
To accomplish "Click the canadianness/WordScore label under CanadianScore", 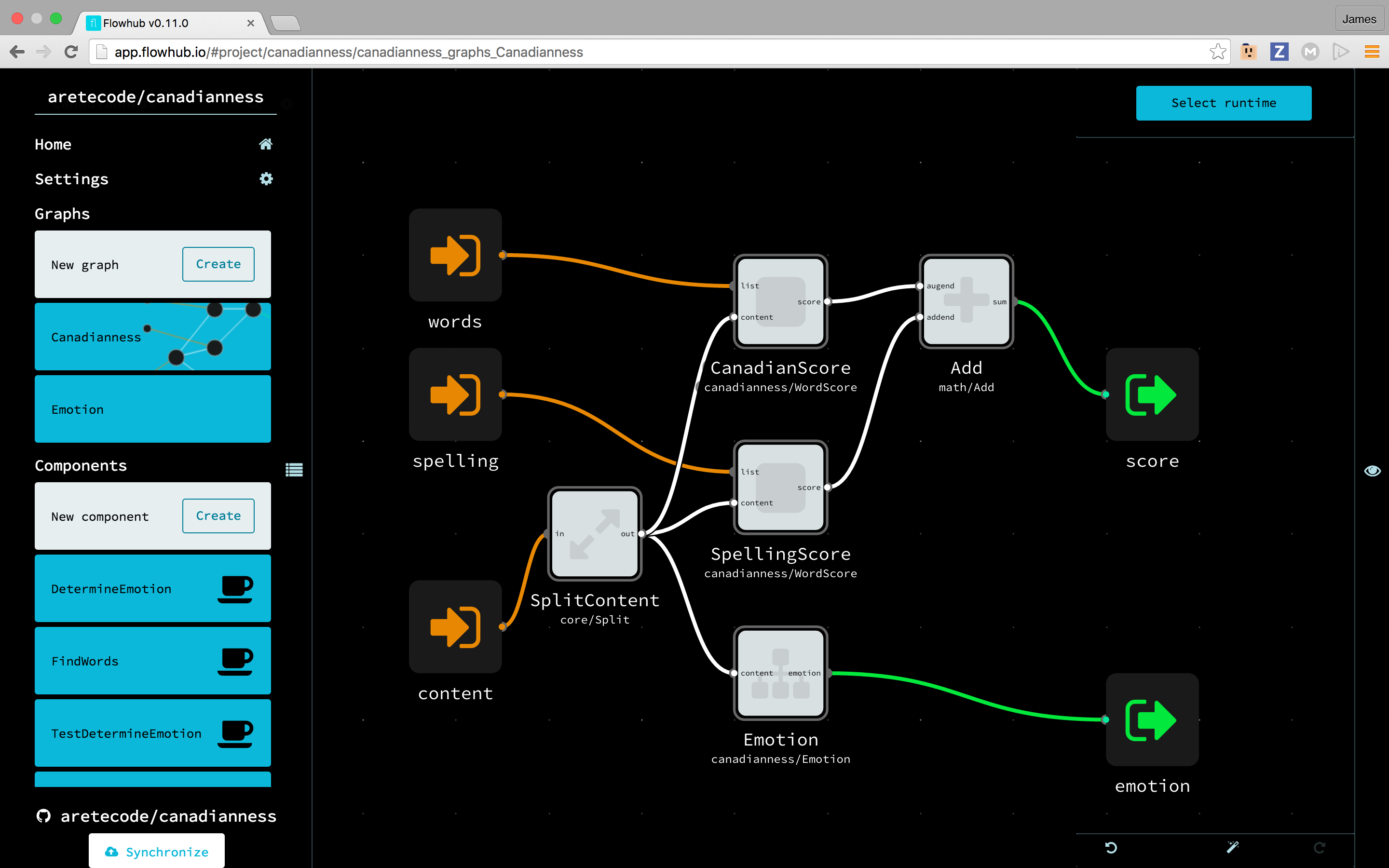I will pyautogui.click(x=781, y=388).
